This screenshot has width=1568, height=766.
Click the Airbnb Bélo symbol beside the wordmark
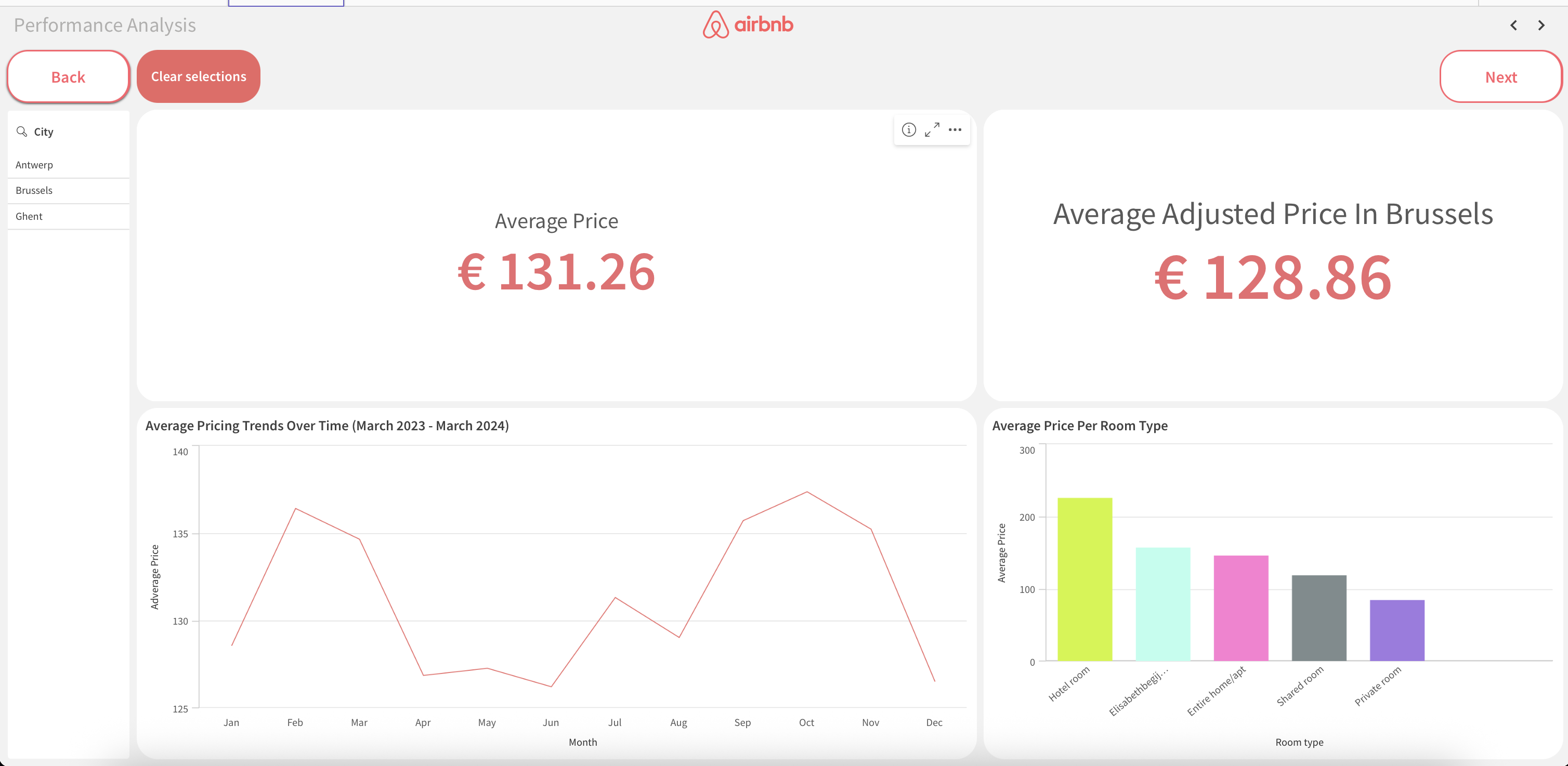(716, 25)
